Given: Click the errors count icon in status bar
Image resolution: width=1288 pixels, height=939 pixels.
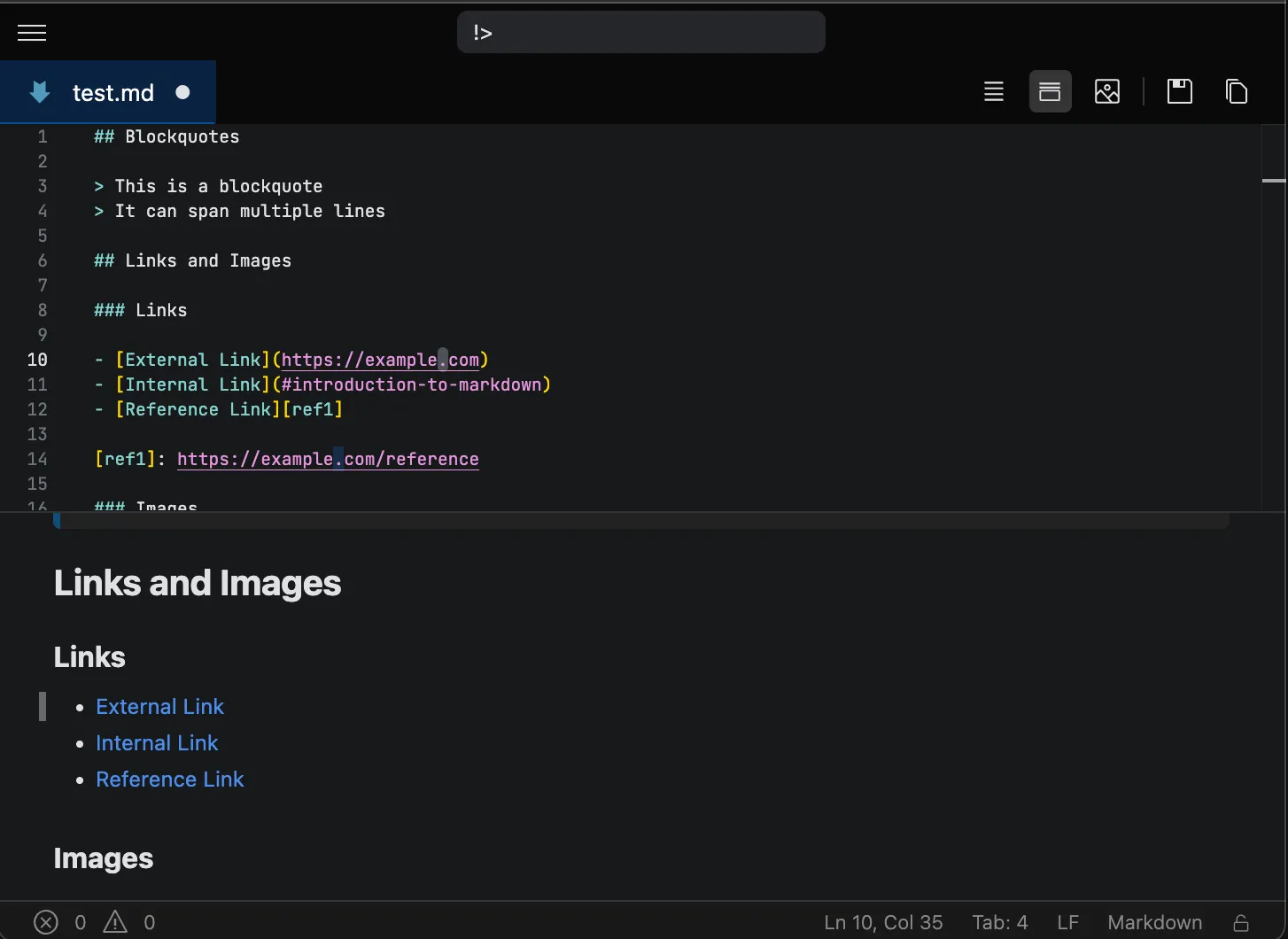Looking at the screenshot, I should click(x=46, y=922).
